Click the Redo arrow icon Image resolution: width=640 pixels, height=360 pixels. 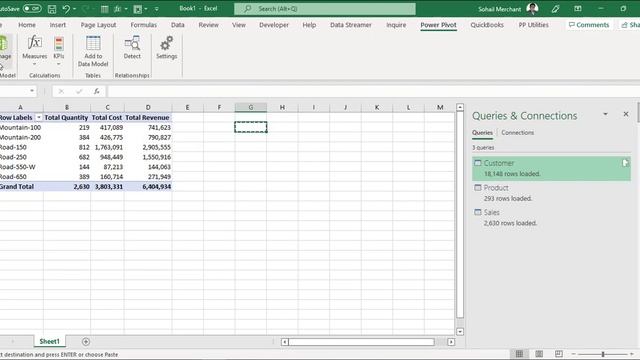(85, 9)
